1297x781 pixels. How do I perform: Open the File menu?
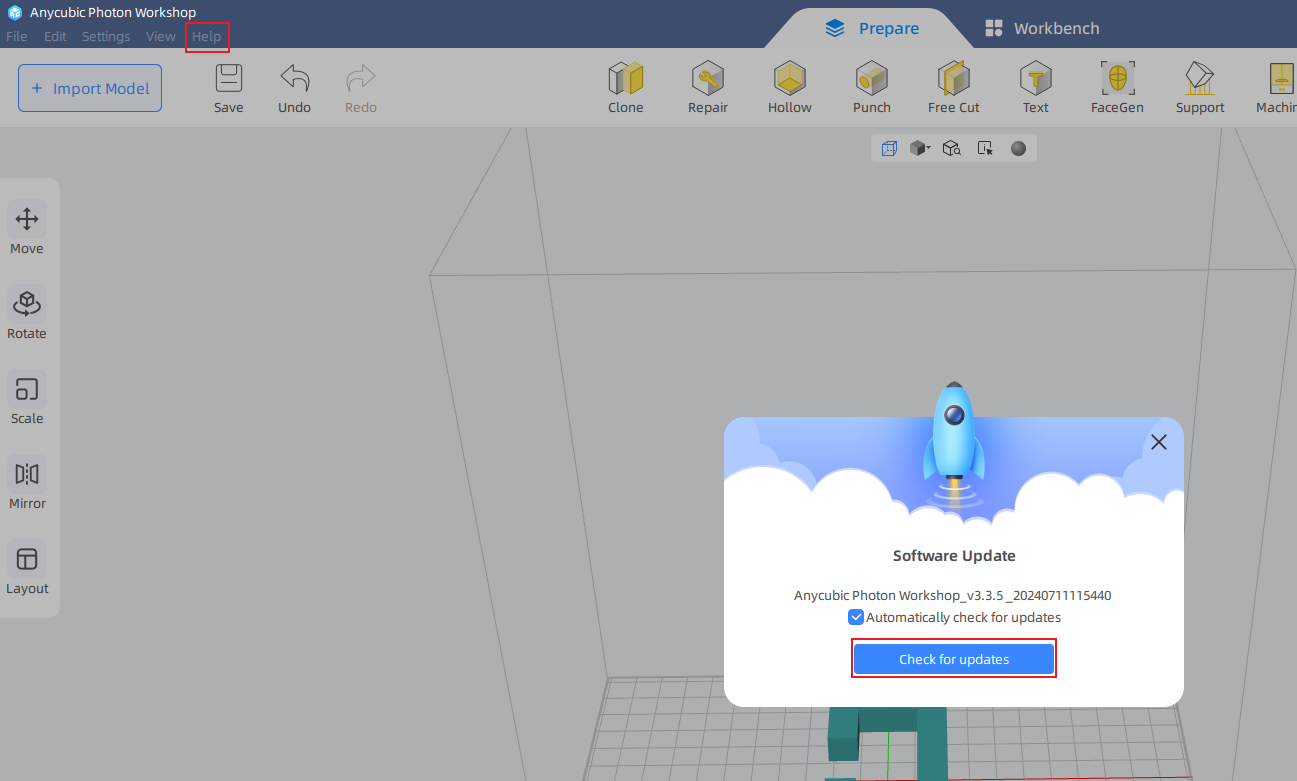tap(17, 36)
